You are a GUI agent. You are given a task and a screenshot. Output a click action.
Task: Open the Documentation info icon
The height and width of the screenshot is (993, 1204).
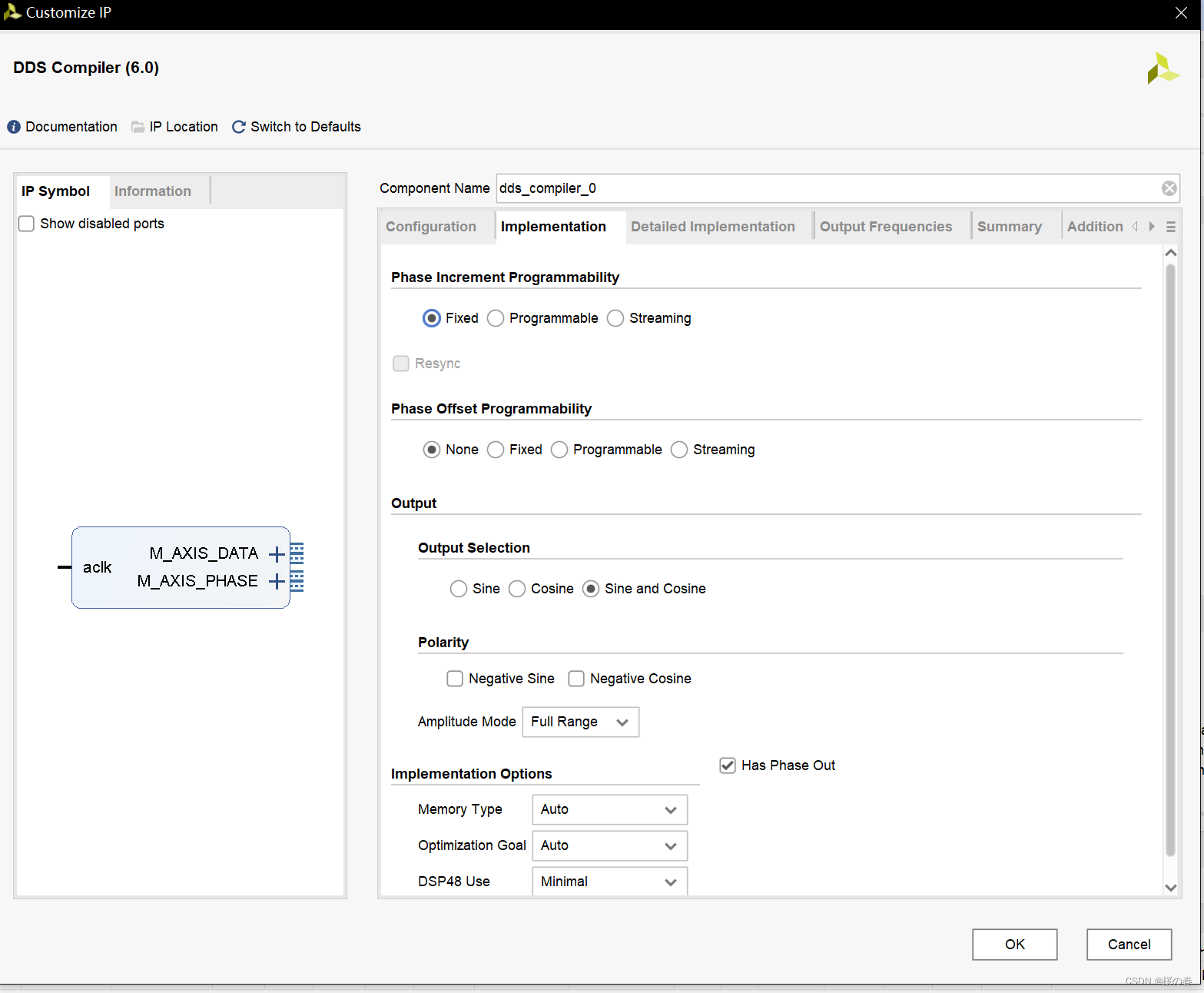(x=14, y=127)
